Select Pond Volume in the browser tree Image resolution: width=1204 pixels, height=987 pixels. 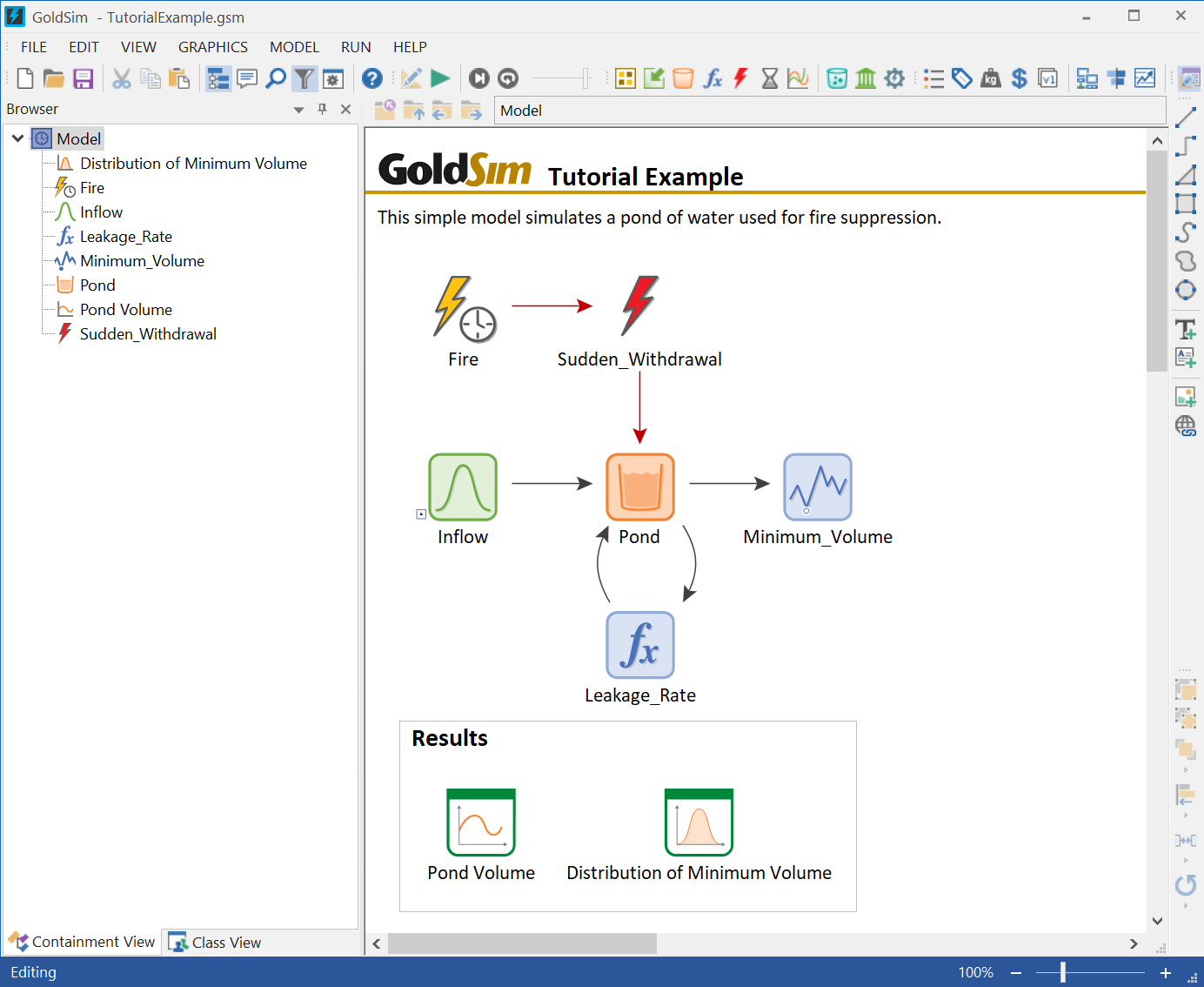tap(126, 310)
